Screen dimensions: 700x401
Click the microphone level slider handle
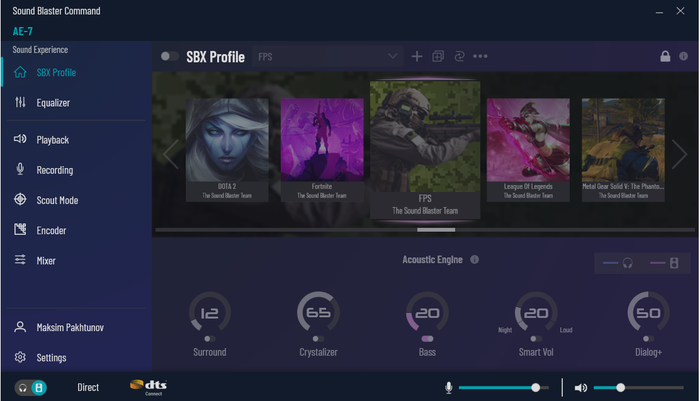click(536, 388)
